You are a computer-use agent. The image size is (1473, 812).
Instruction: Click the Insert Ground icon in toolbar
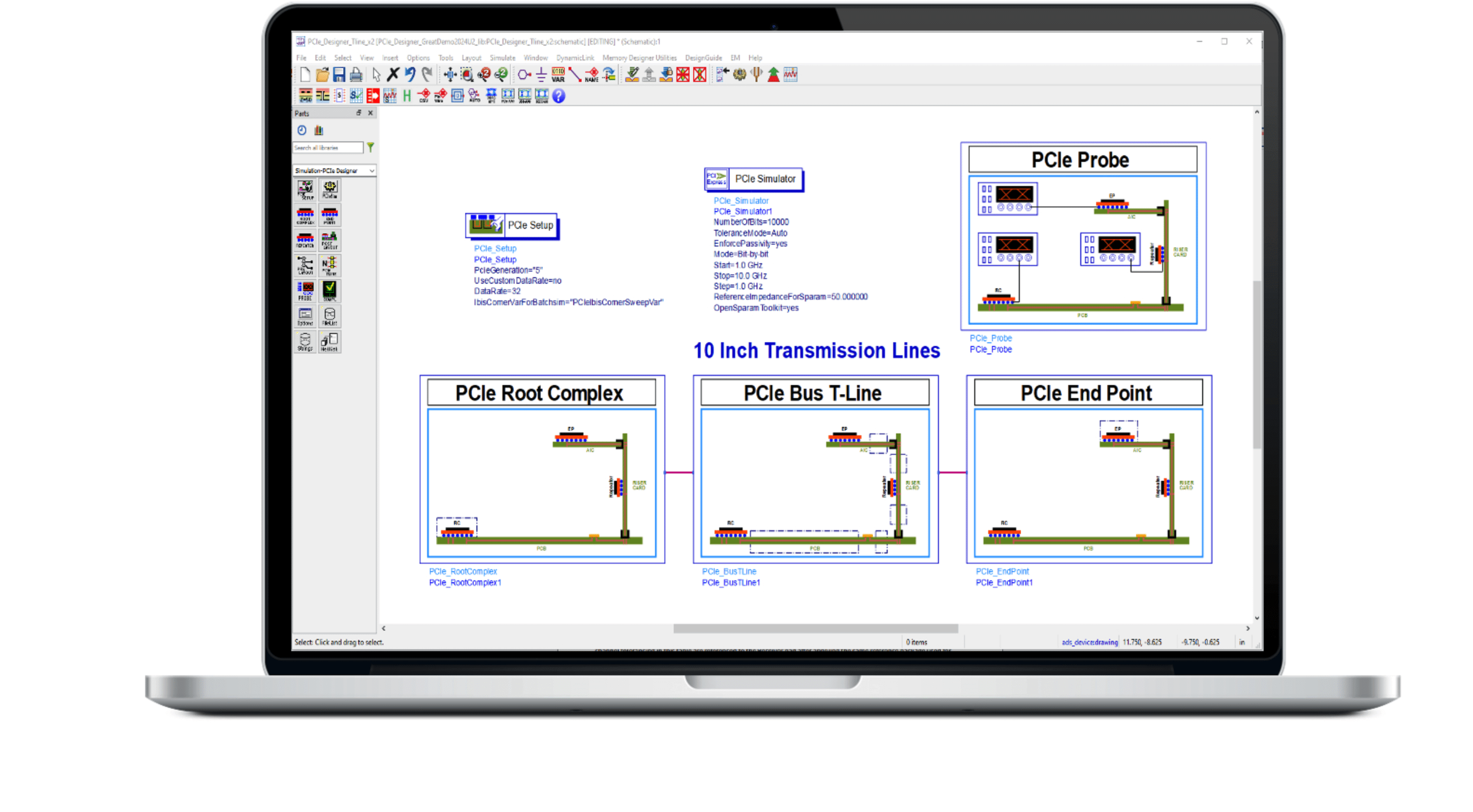[x=541, y=75]
